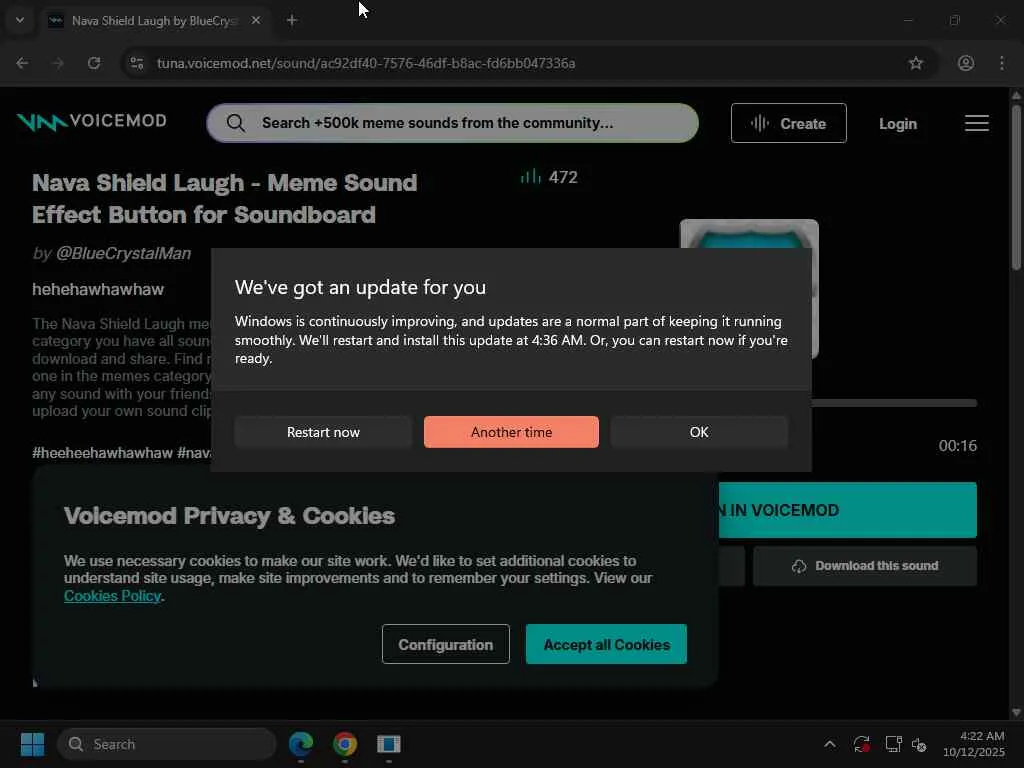1024x768 pixels.
Task: Click the Voicemod logo
Action: 91,121
